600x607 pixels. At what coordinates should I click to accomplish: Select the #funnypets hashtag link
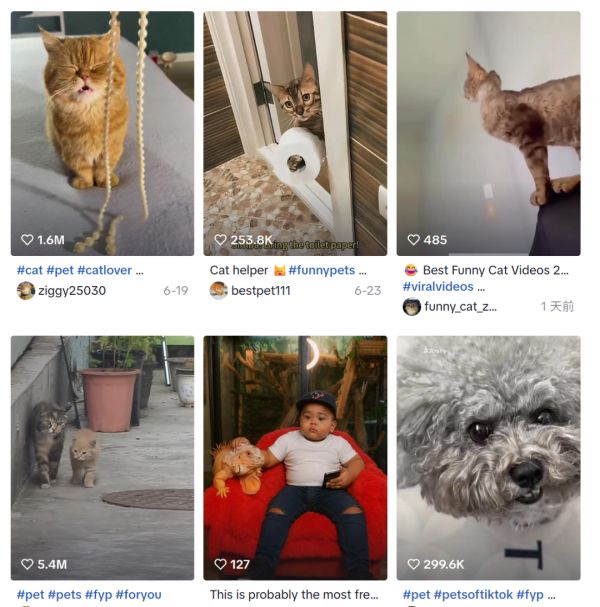(x=322, y=270)
